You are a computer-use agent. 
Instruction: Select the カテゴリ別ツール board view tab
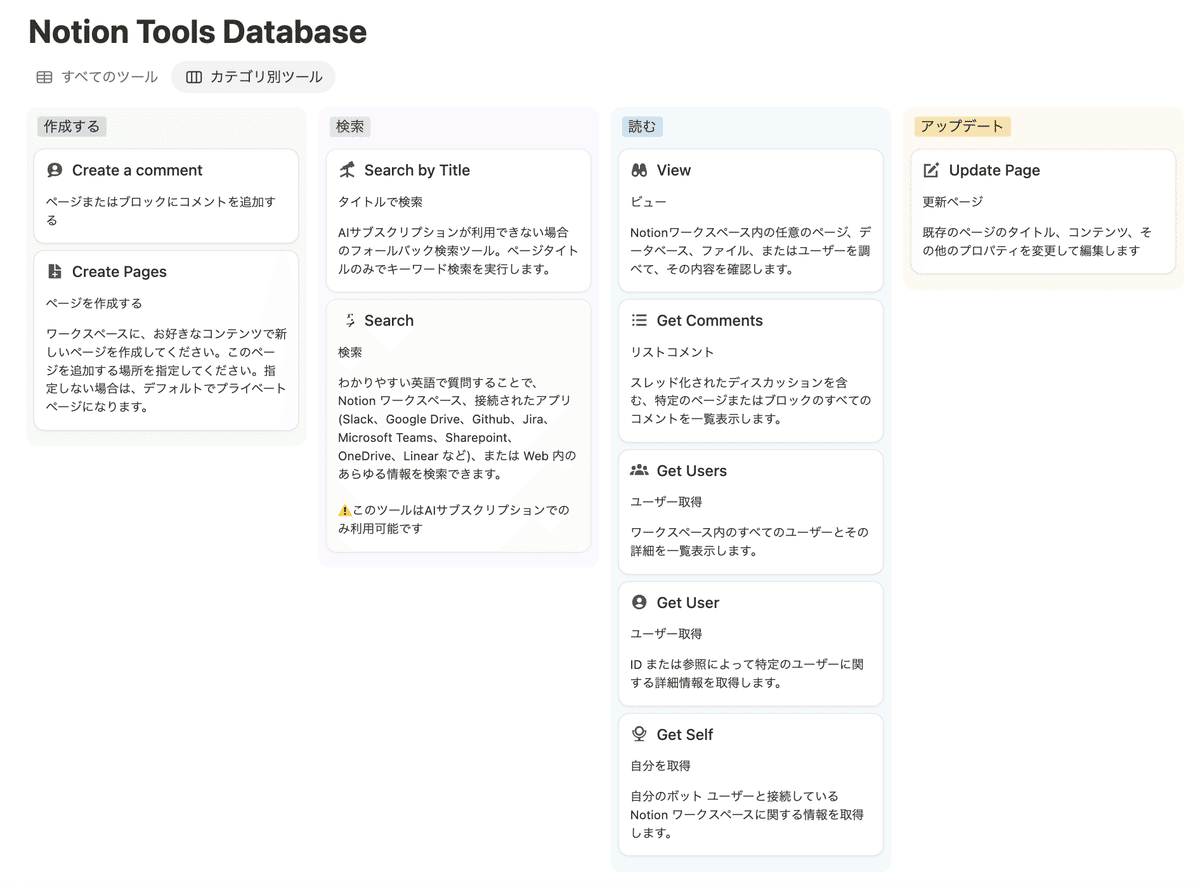(x=253, y=77)
